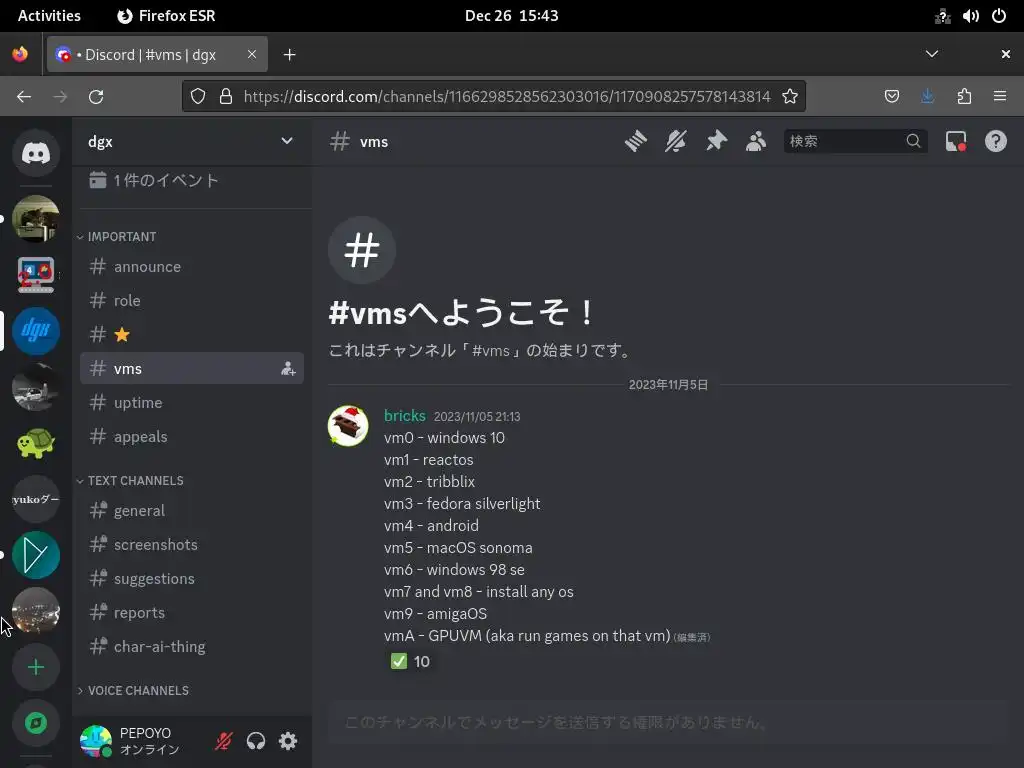Select the teal play-arrow server icon
This screenshot has width=1024, height=768.
pos(36,555)
